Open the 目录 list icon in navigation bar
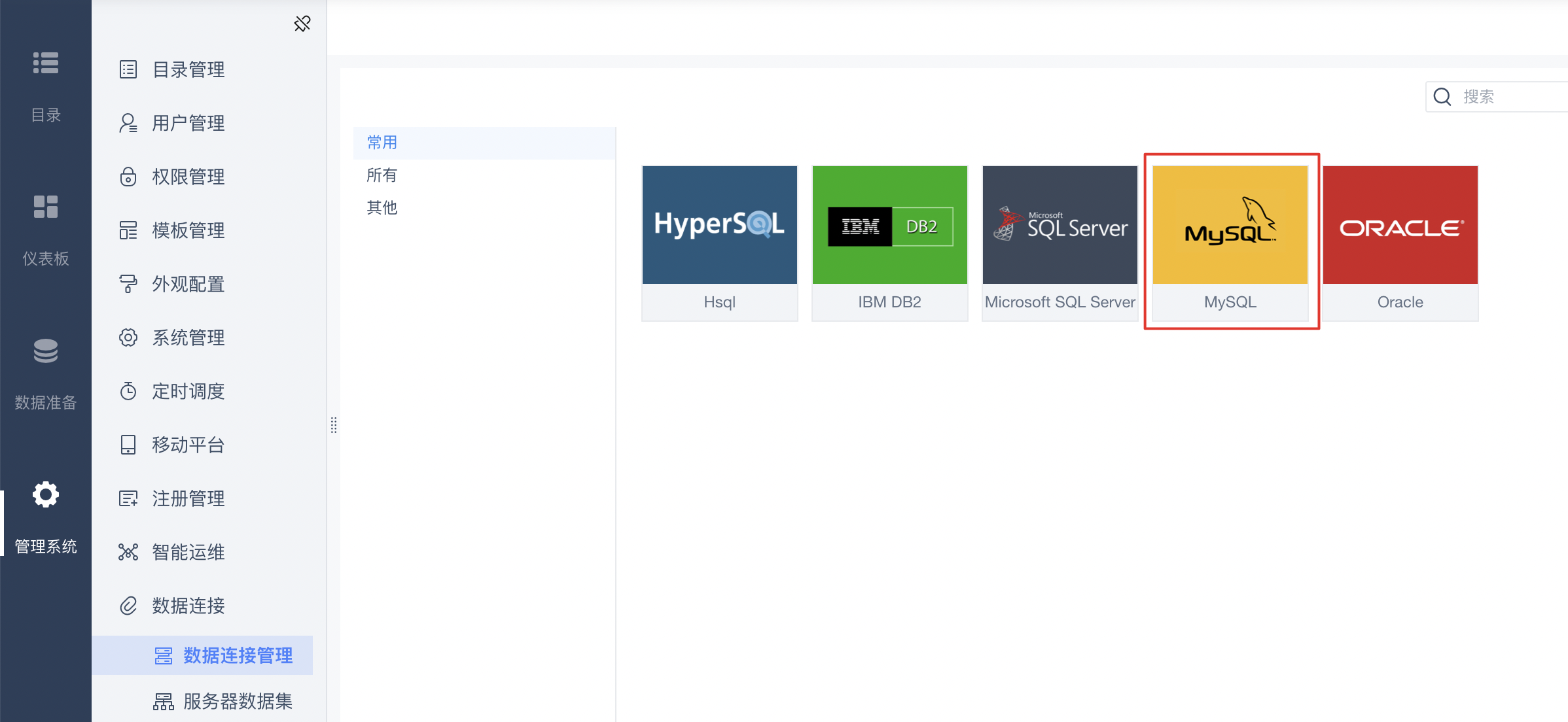This screenshot has height=722, width=1568. tap(46, 63)
